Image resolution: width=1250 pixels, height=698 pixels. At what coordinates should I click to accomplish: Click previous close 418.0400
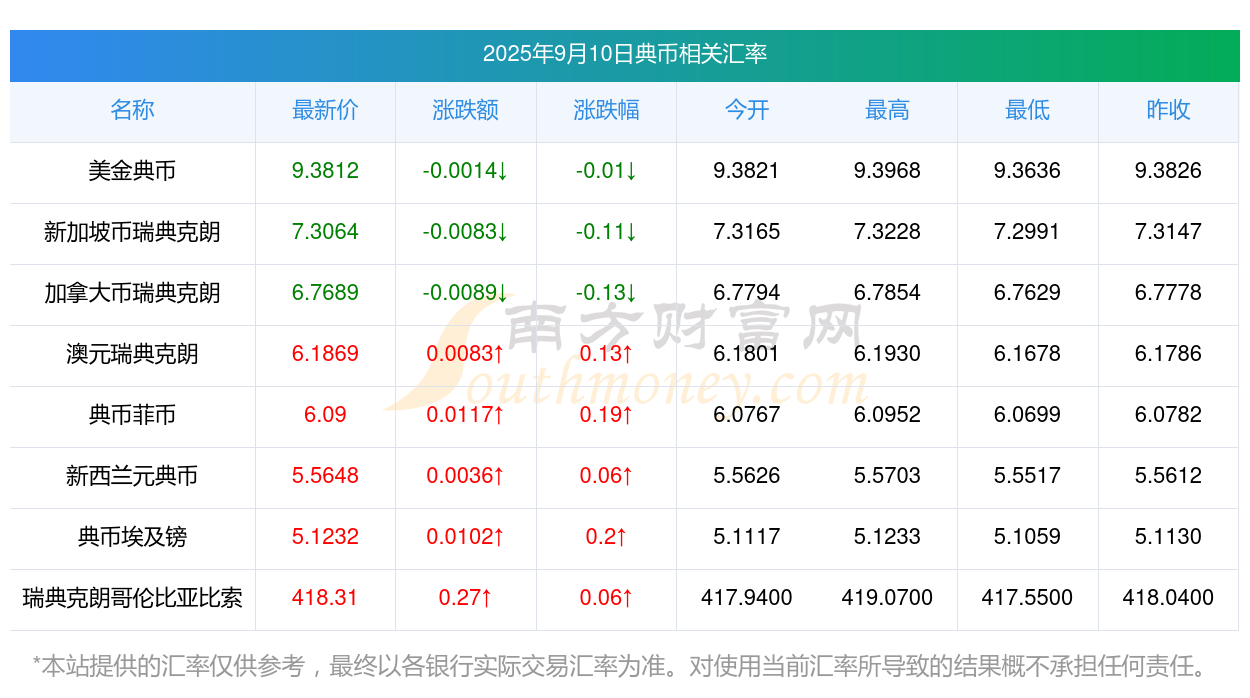[1168, 598]
